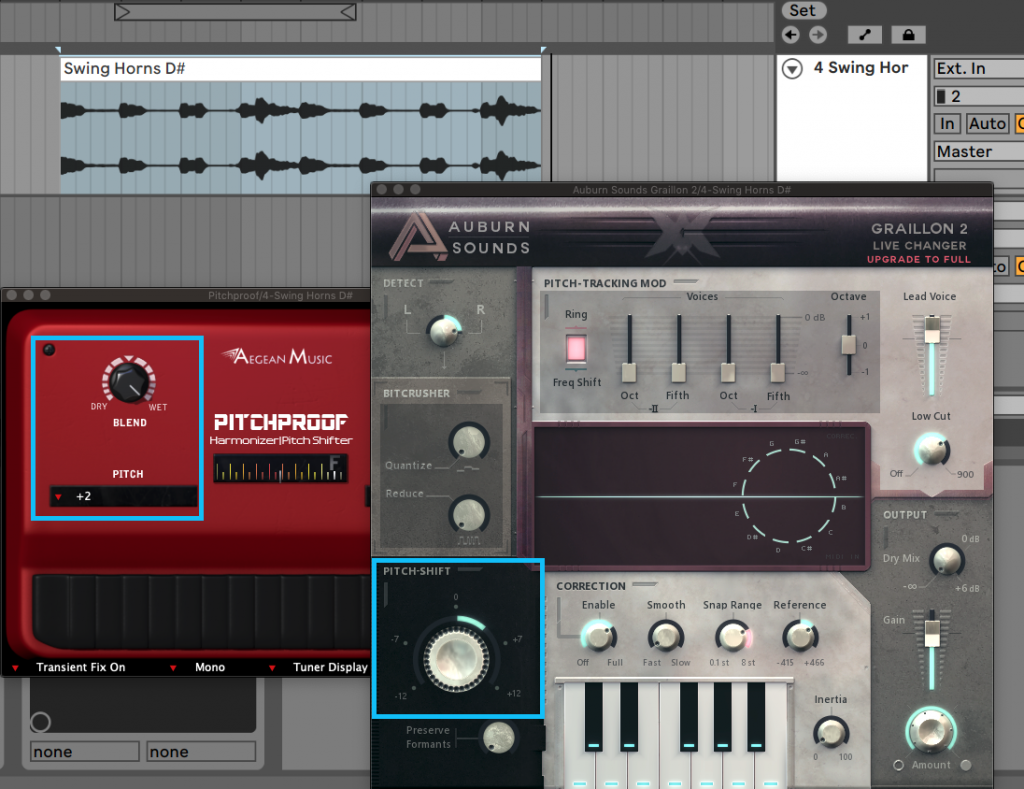1024x789 pixels.
Task: Open the Ext. In input chooser
Action: pos(978,68)
